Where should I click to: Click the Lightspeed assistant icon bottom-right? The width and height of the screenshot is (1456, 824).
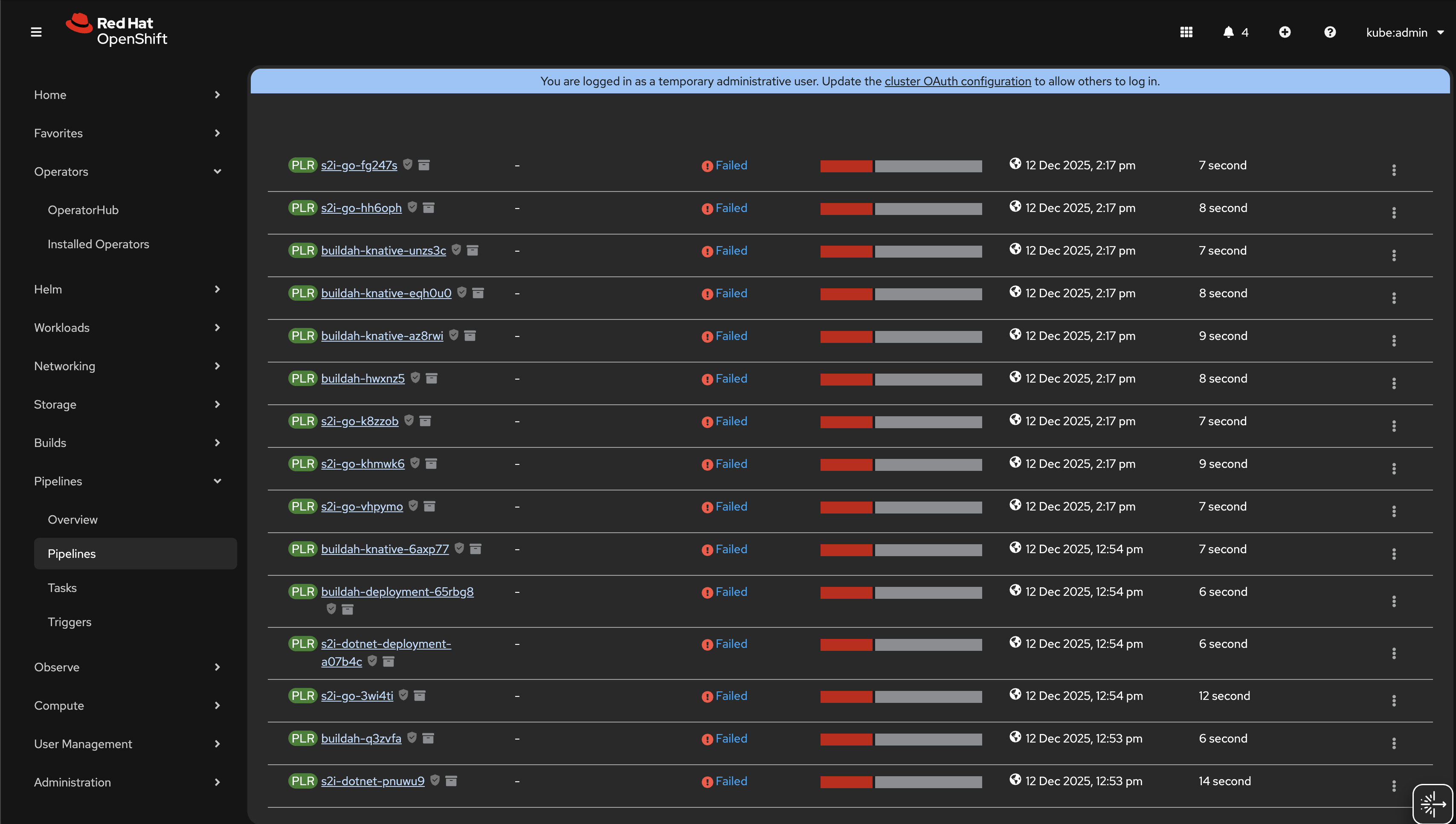coord(1432,803)
